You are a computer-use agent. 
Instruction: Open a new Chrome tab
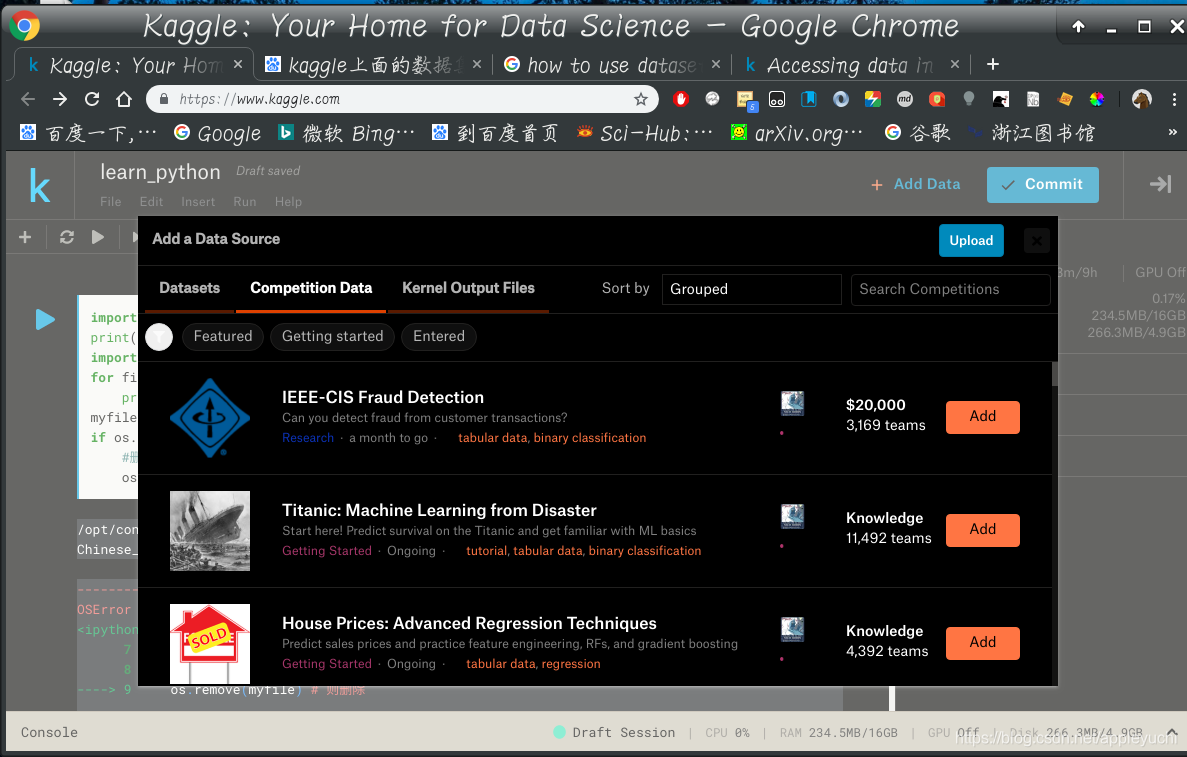(992, 65)
